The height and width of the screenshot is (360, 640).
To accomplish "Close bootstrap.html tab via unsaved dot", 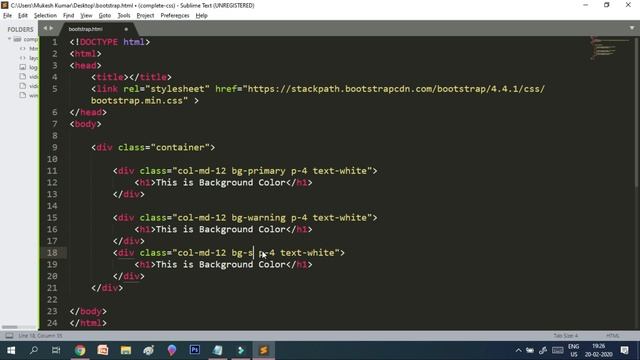I will coord(126,29).
